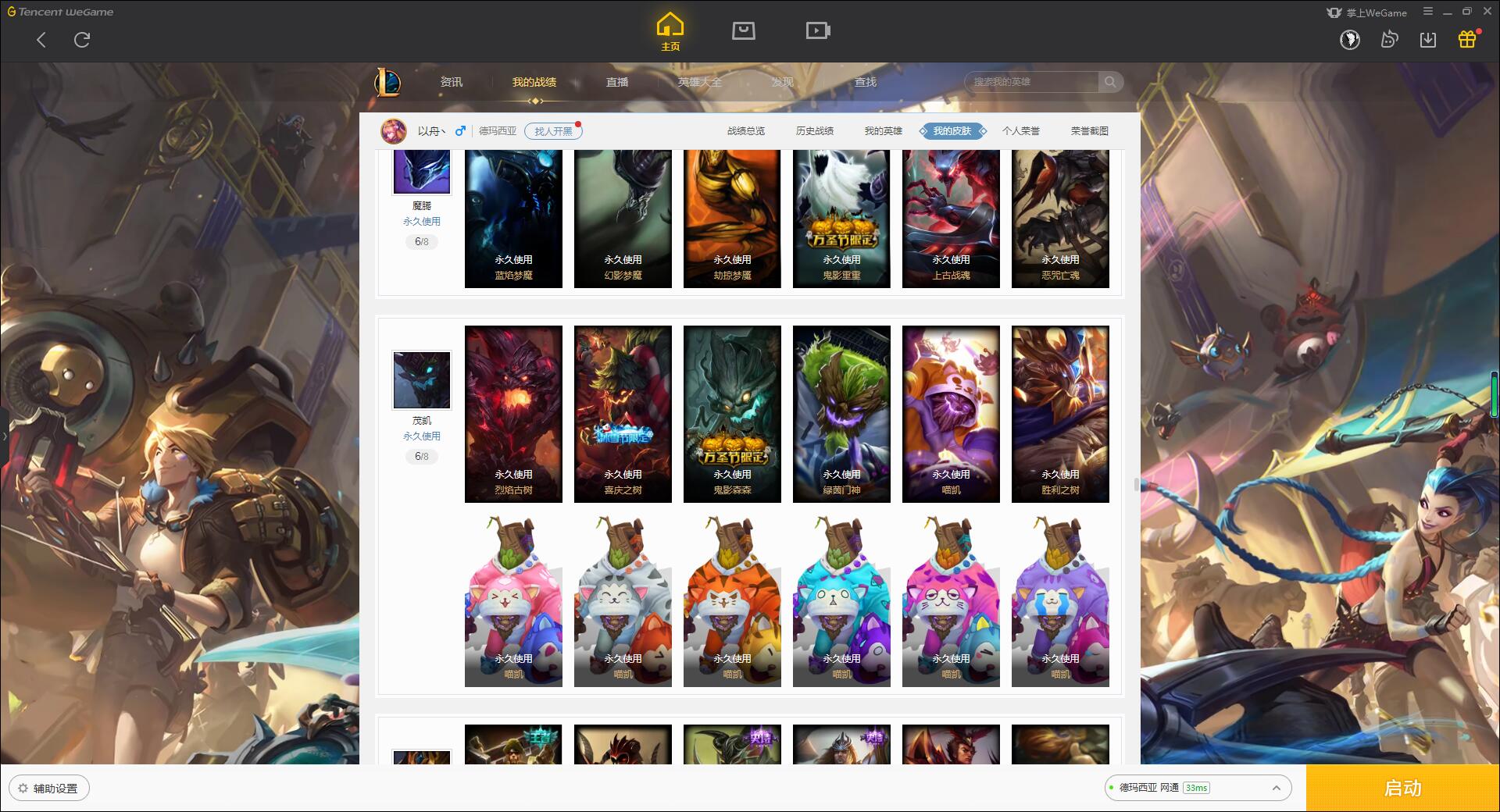Click the search magnifier button
The width and height of the screenshot is (1500, 812).
(x=1110, y=82)
